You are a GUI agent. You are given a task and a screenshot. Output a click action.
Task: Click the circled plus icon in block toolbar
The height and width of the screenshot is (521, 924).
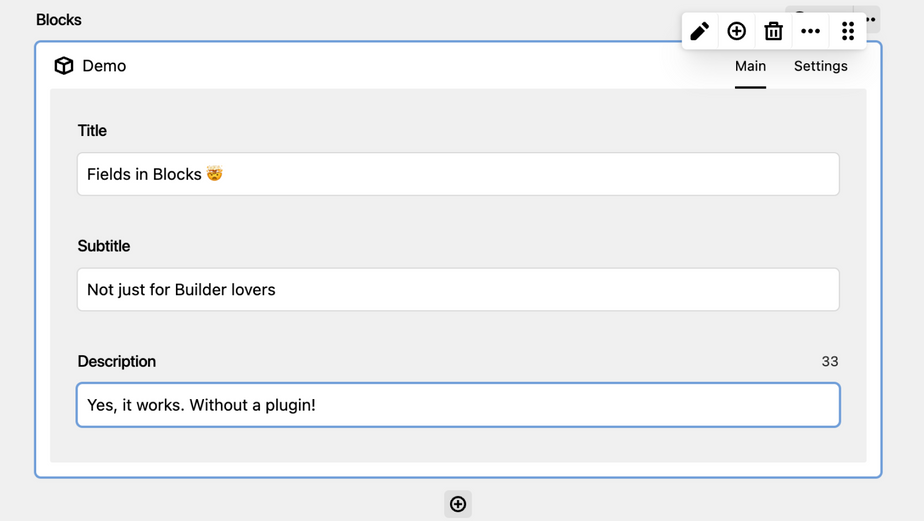point(737,31)
